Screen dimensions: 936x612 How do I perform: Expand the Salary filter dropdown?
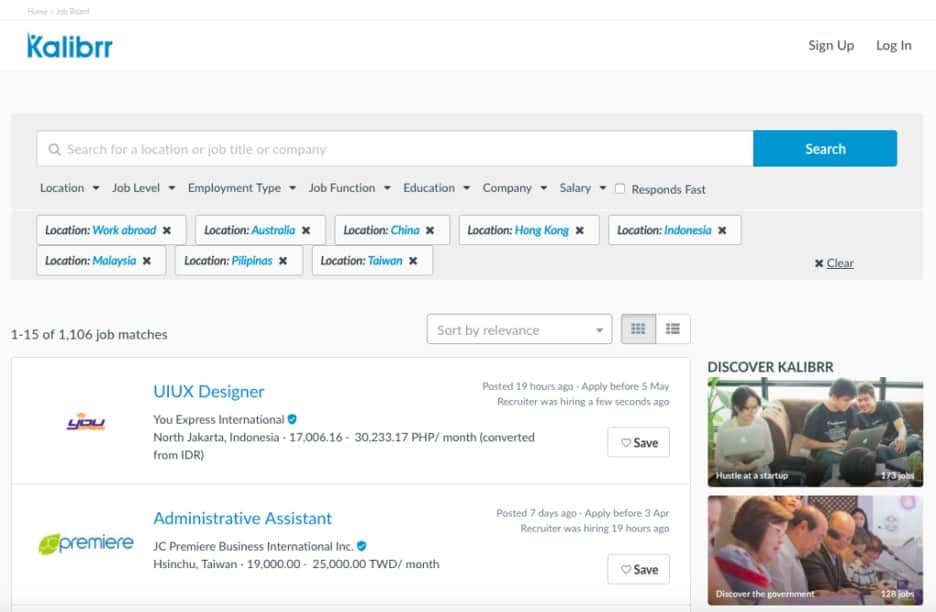pyautogui.click(x=582, y=188)
